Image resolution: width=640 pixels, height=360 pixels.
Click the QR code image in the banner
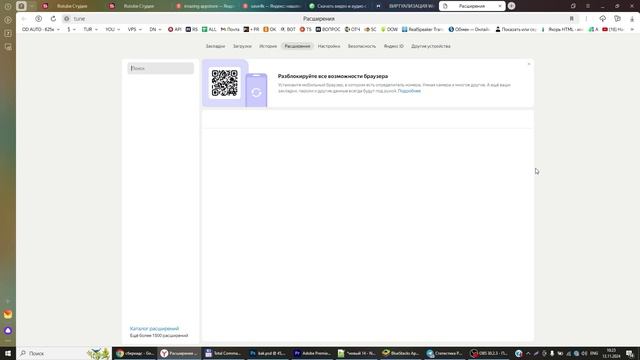224,83
